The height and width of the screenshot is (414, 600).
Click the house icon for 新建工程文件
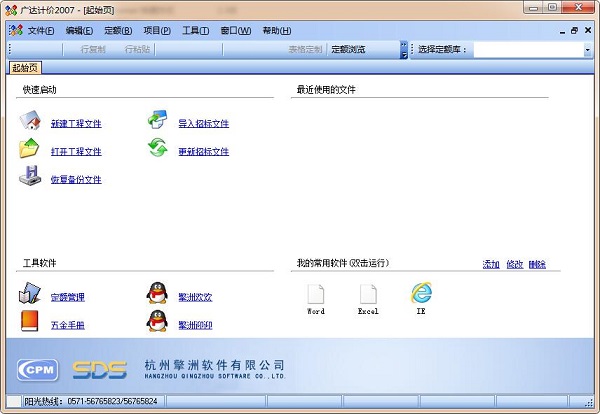pos(30,121)
